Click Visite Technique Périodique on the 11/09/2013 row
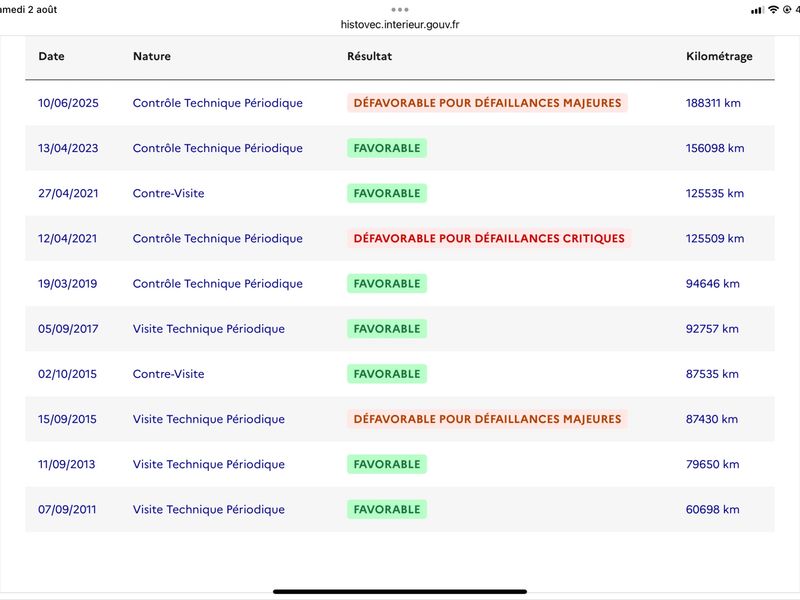800x600 pixels. (209, 464)
